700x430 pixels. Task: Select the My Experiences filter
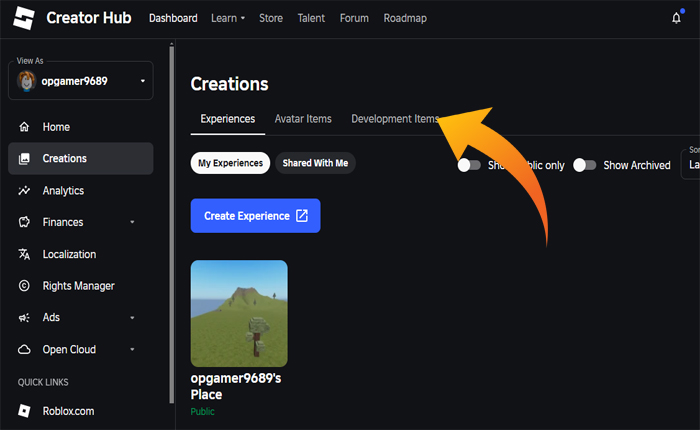(230, 163)
